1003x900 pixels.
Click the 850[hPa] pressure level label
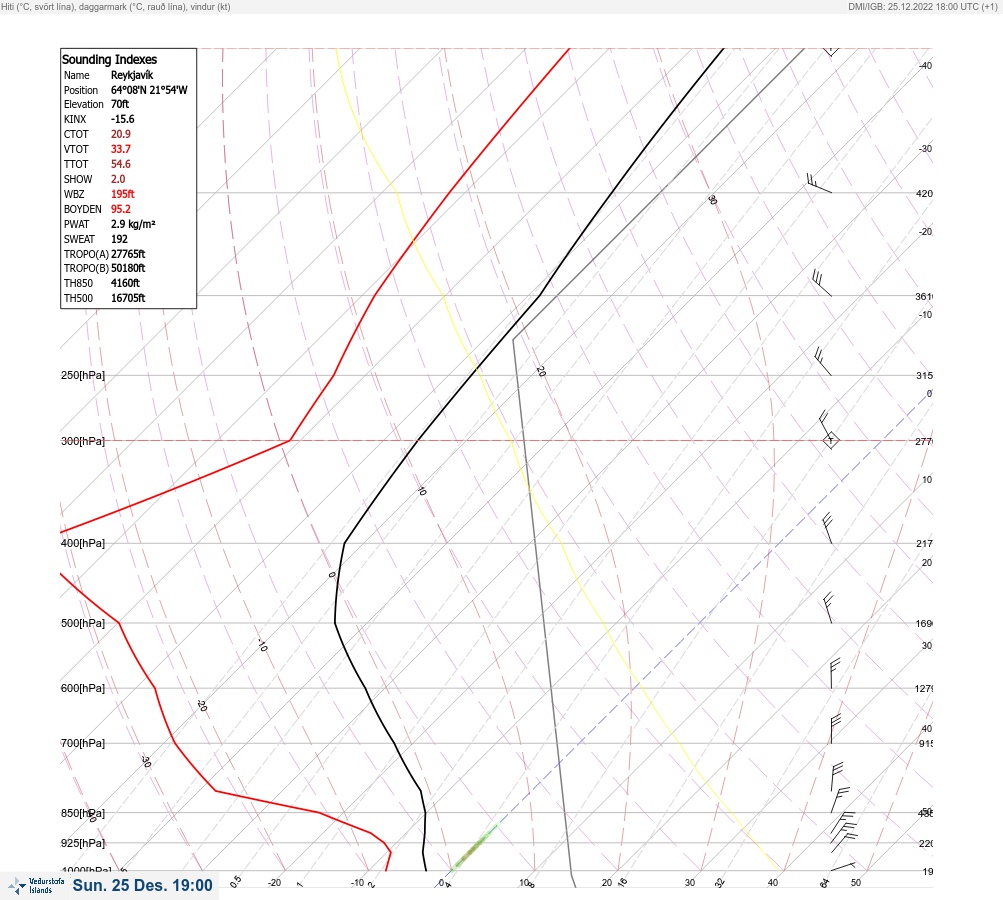[x=83, y=813]
